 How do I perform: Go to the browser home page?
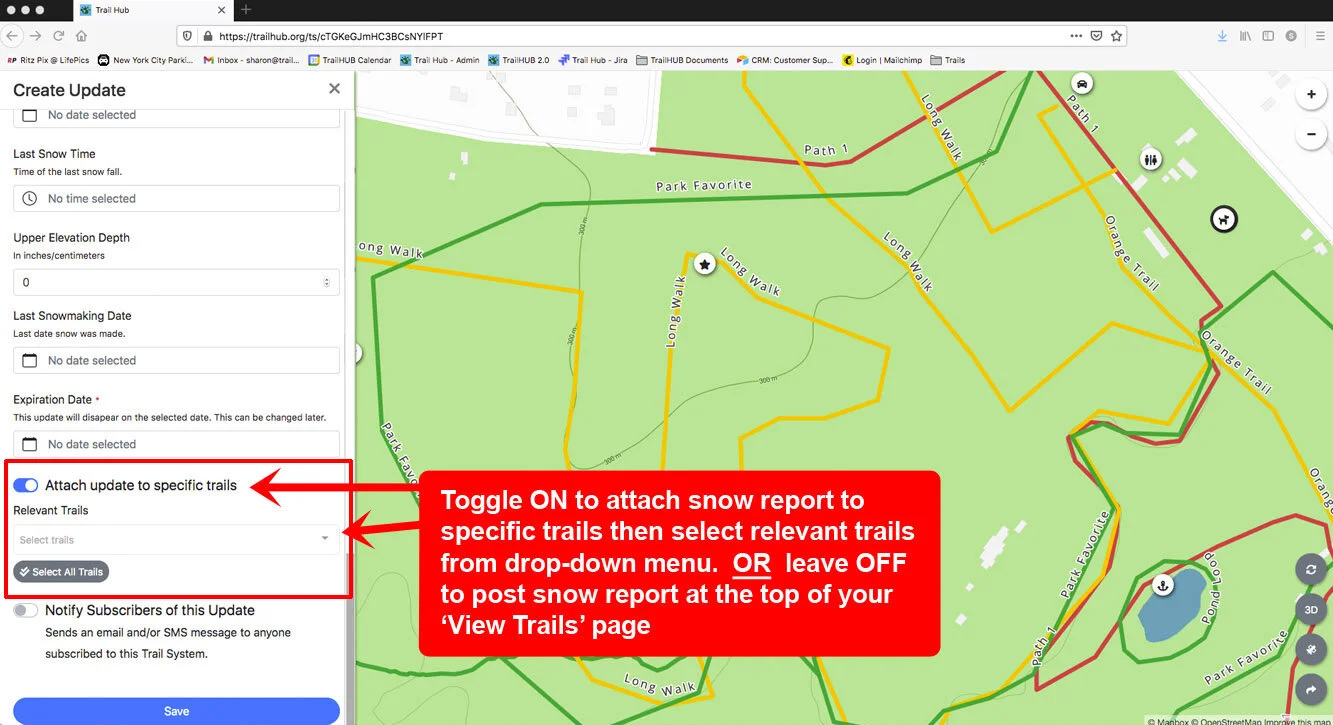click(81, 36)
